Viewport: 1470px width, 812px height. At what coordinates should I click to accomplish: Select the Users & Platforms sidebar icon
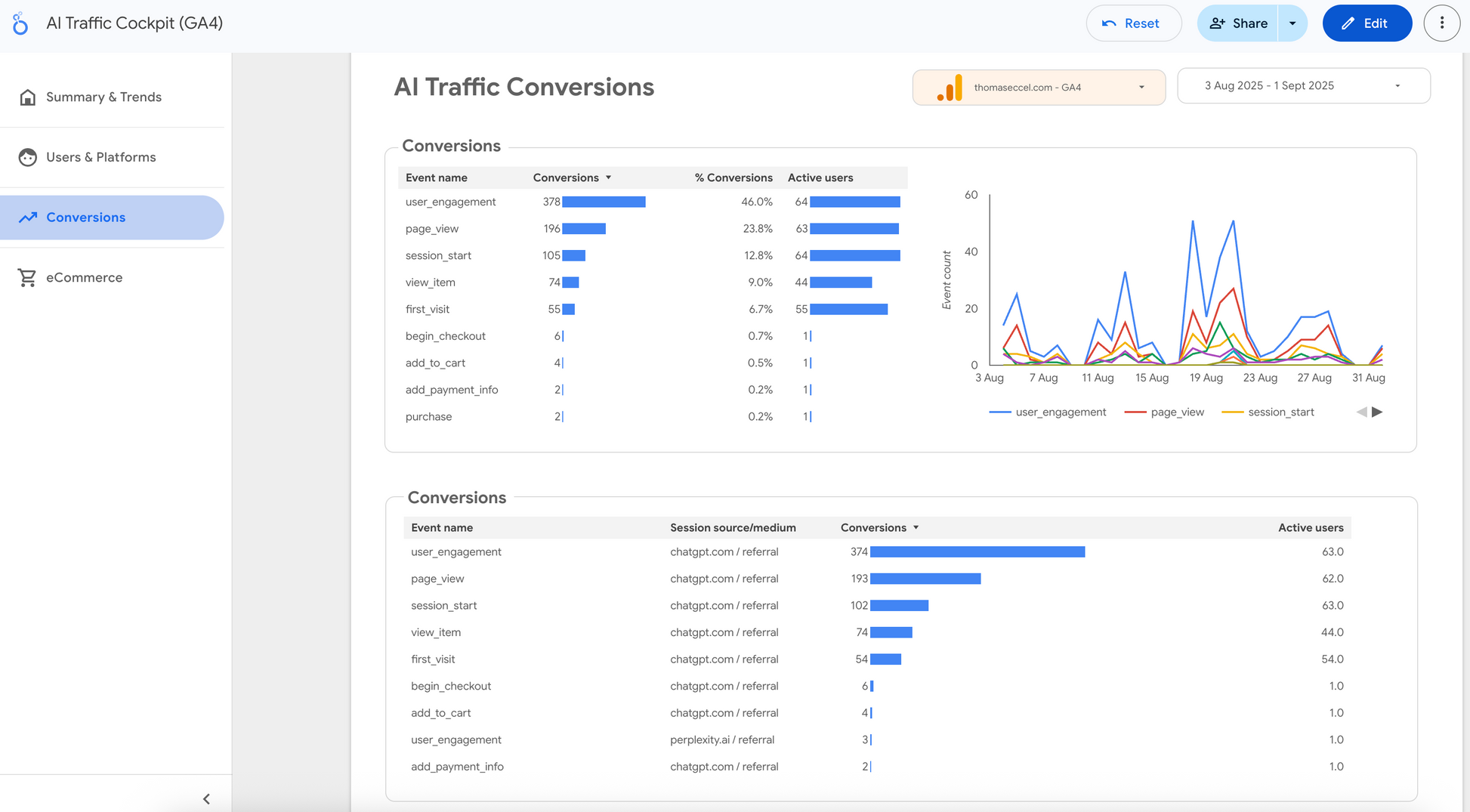click(27, 157)
